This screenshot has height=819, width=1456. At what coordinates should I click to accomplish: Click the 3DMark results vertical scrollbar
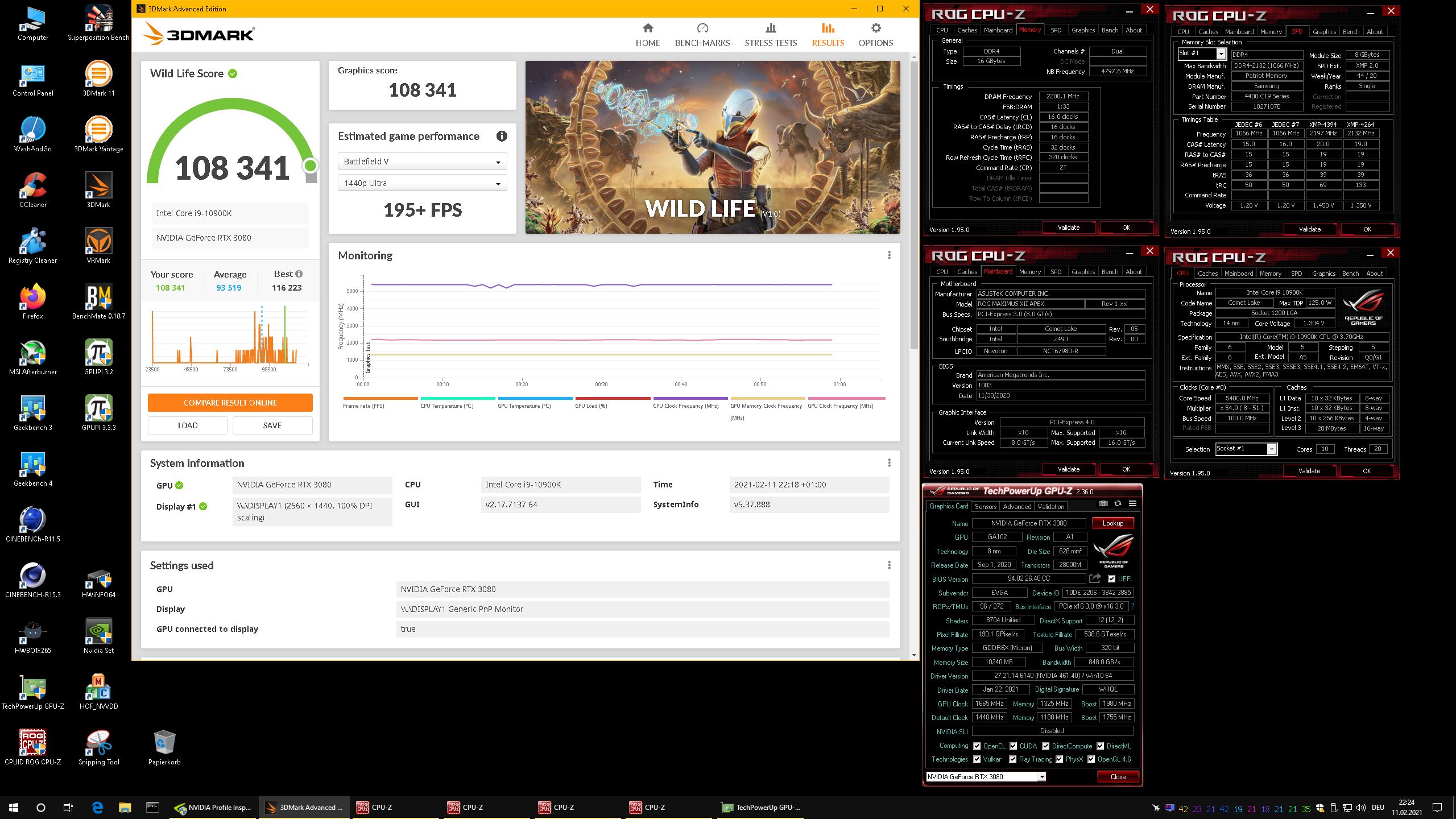(914, 205)
